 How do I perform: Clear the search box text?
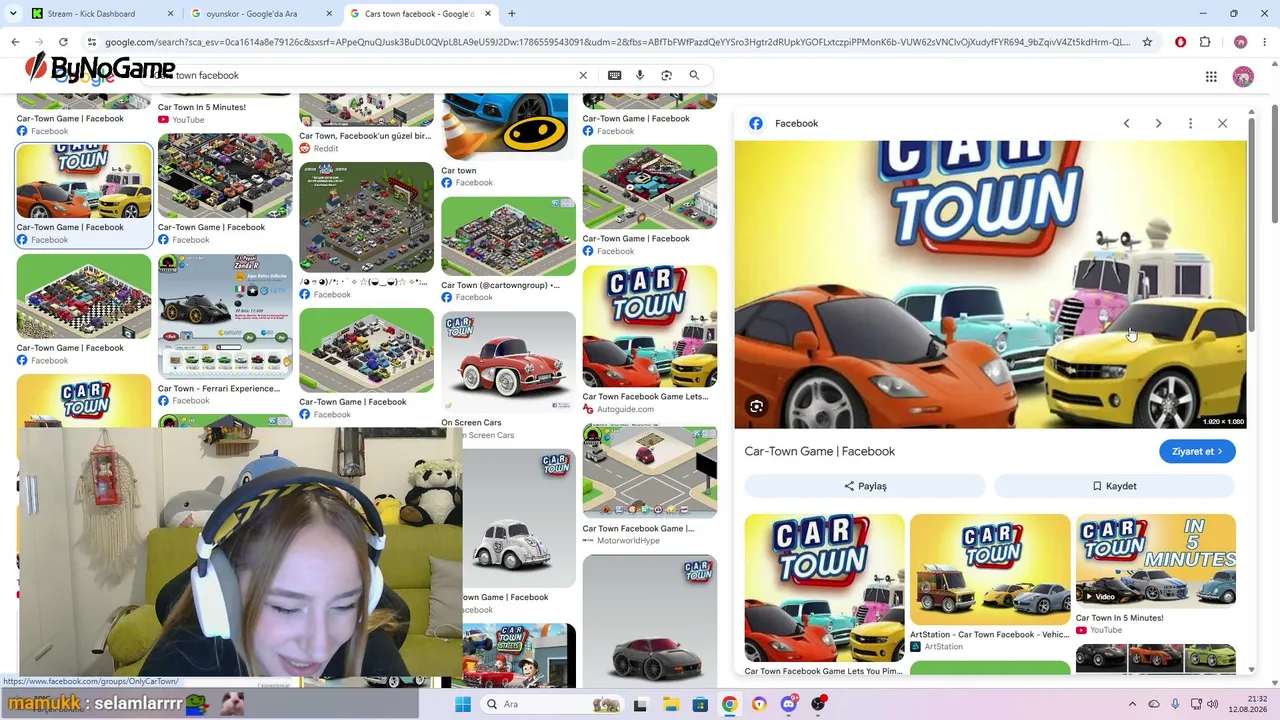[583, 75]
